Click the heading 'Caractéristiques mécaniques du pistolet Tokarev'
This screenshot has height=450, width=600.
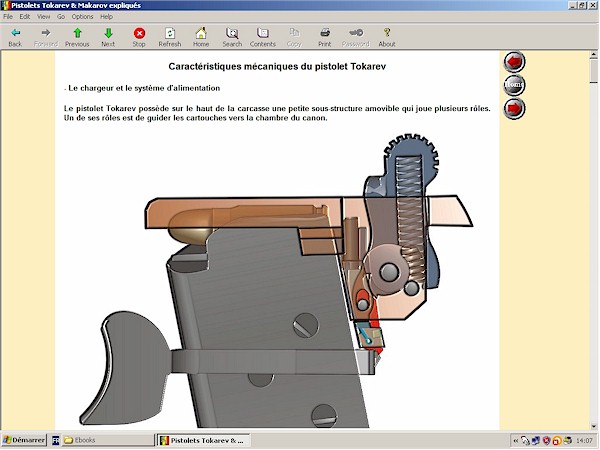click(x=277, y=67)
